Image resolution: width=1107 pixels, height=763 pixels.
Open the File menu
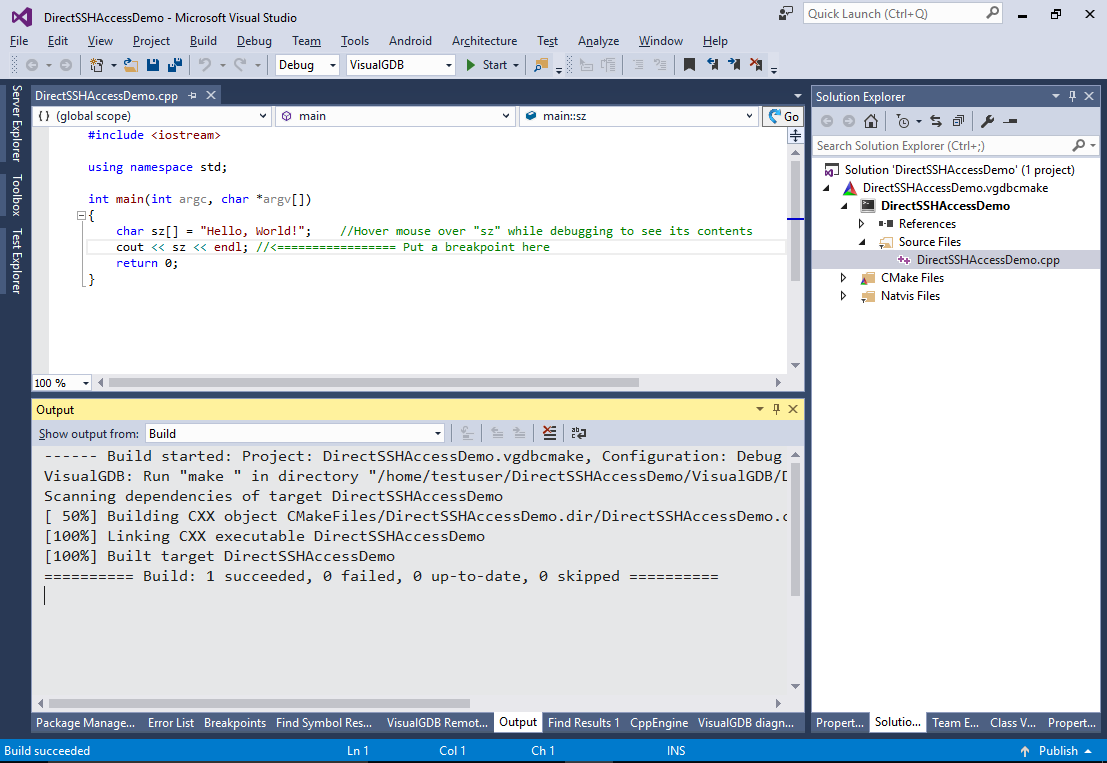[19, 41]
